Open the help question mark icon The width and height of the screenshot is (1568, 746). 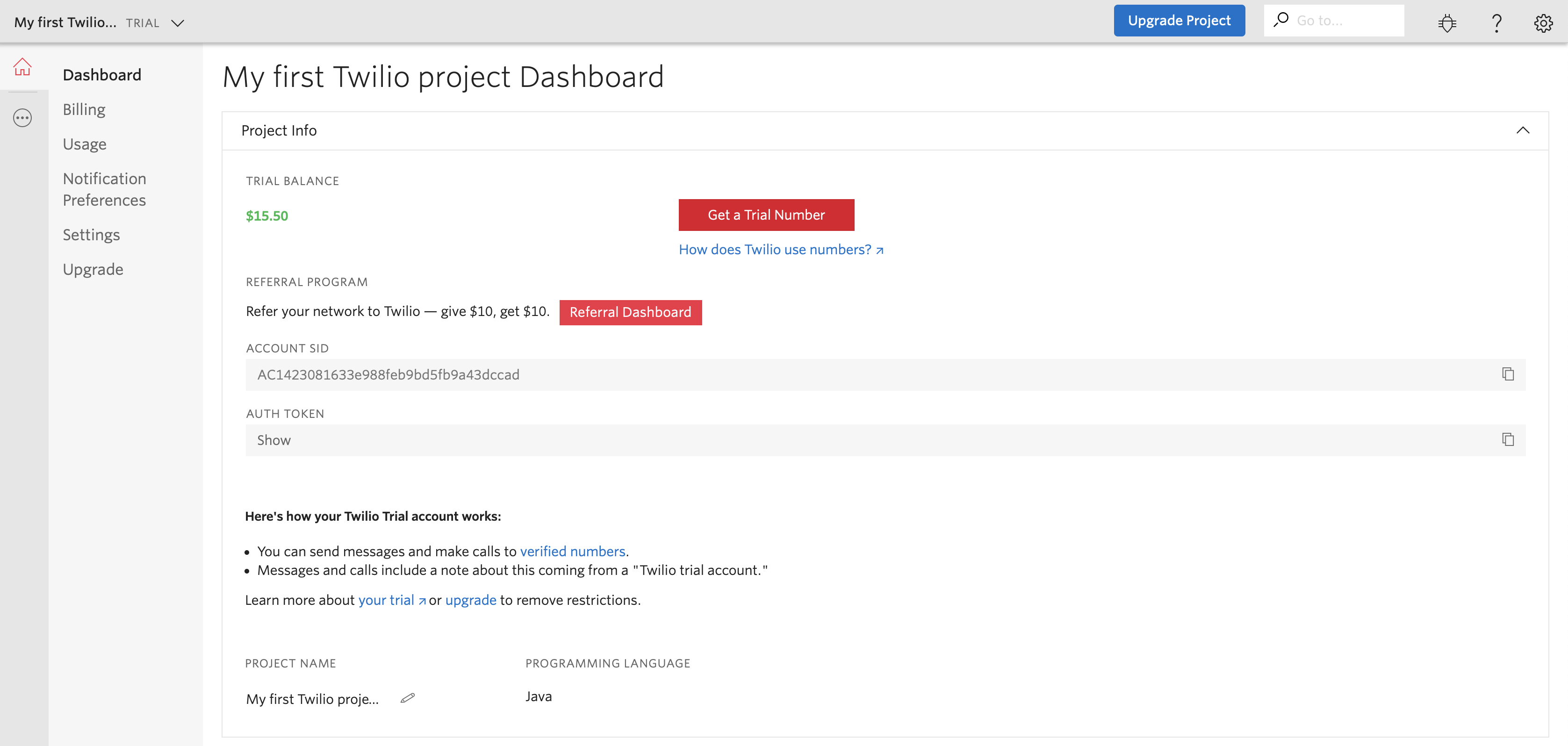[1496, 23]
